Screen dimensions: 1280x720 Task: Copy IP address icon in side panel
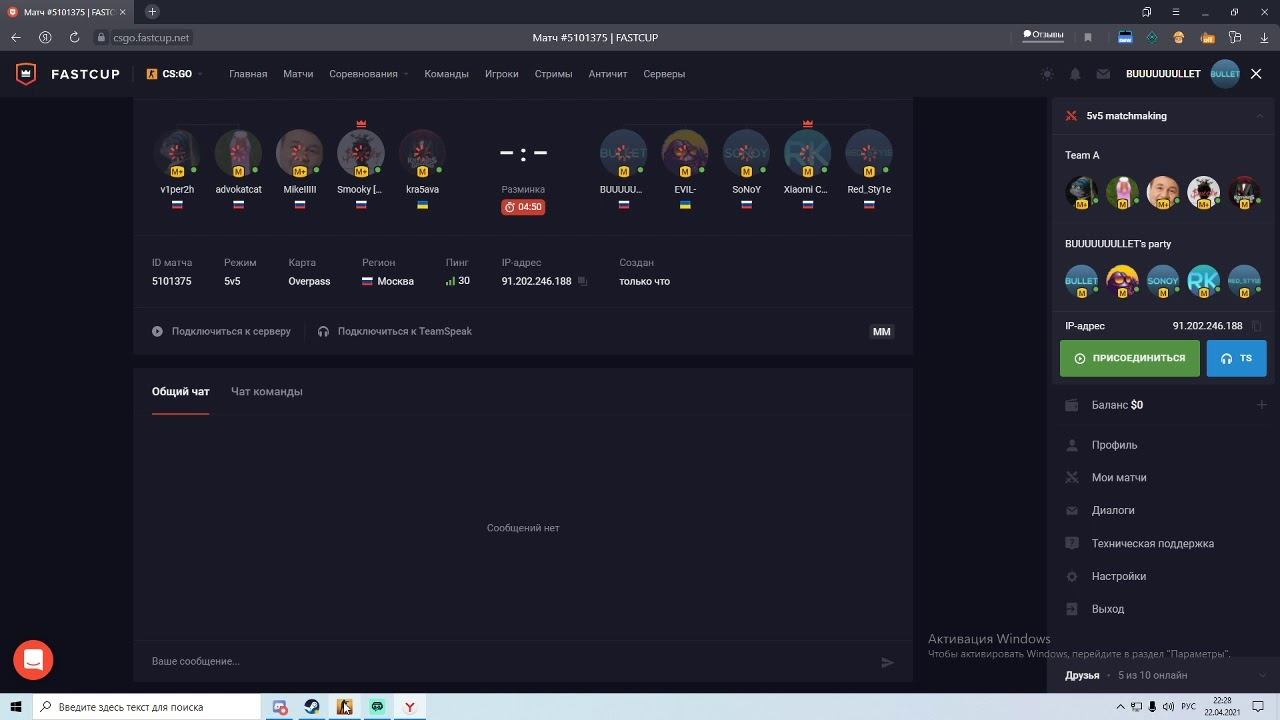[1257, 326]
